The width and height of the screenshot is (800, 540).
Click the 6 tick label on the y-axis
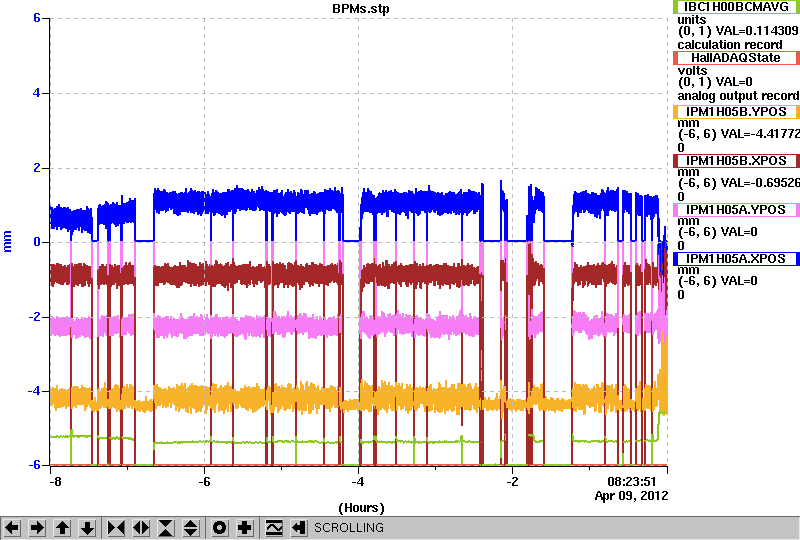coord(37,18)
